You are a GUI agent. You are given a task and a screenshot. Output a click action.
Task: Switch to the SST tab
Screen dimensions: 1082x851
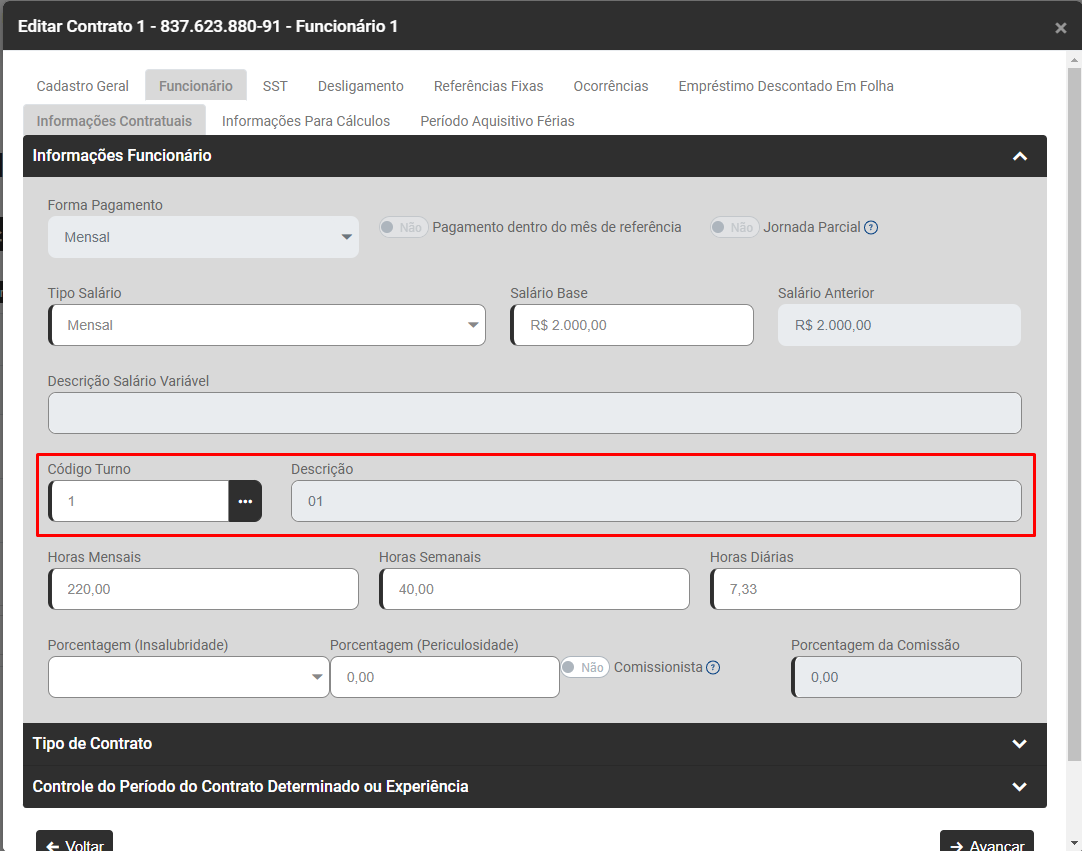(275, 86)
